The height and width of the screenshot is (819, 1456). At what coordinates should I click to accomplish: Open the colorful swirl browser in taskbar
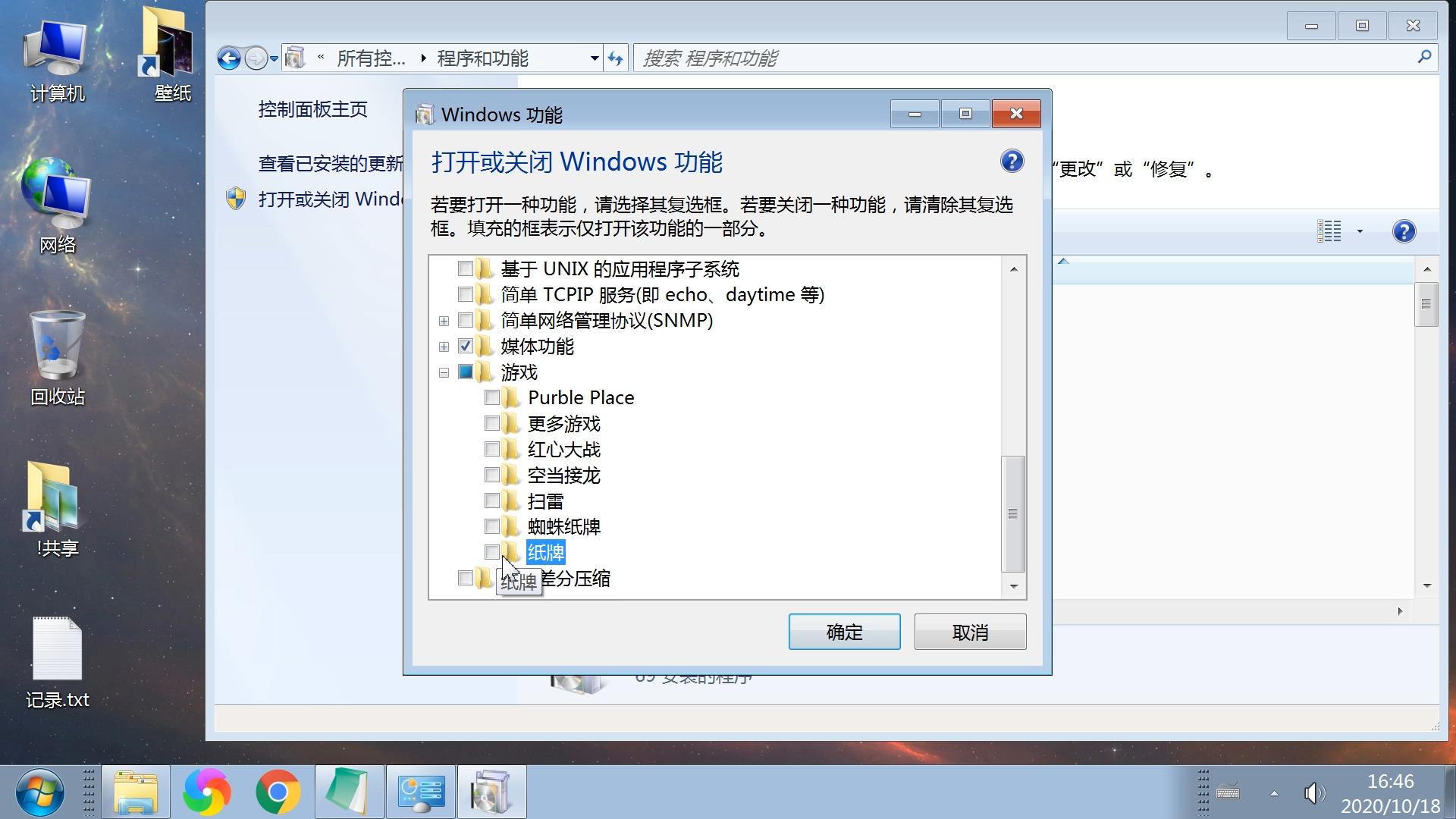click(206, 792)
